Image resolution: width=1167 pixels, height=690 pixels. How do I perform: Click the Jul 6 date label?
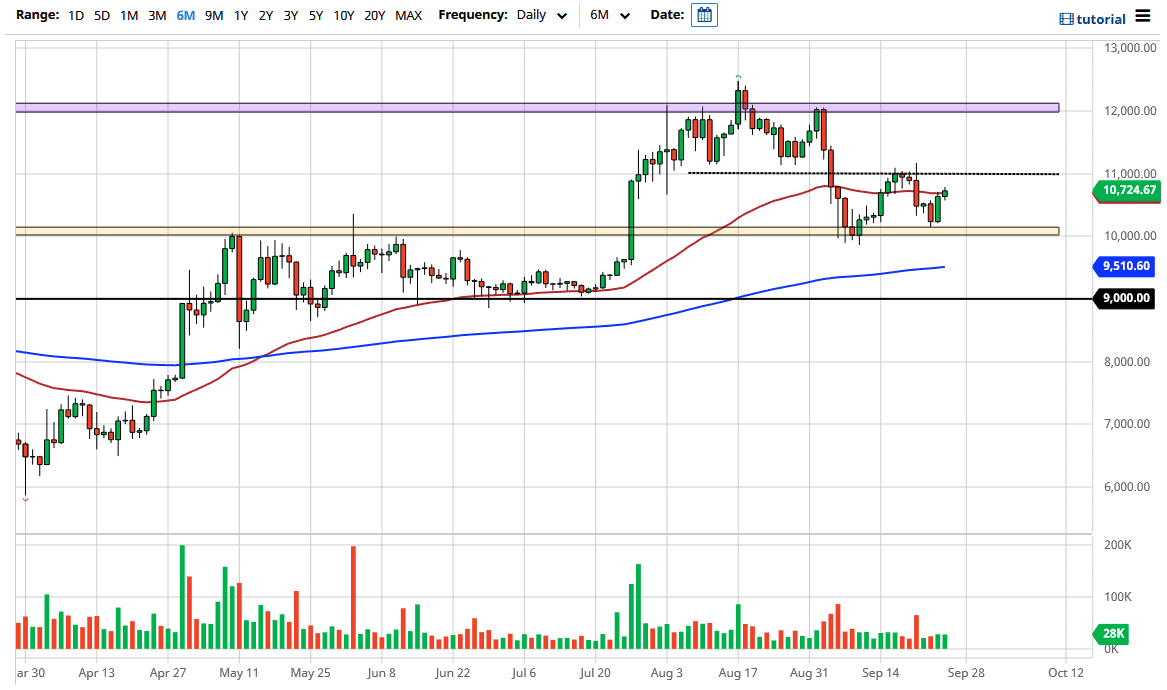pos(524,673)
